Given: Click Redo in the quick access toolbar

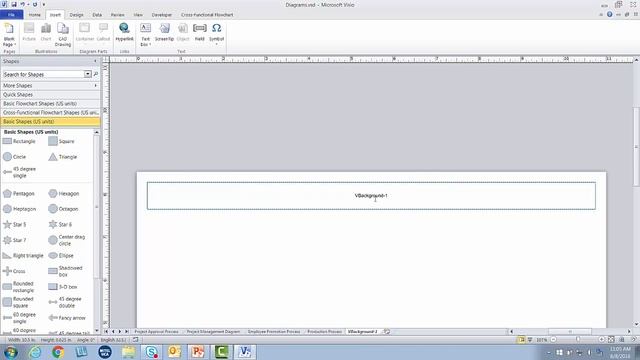Looking at the screenshot, I should pyautogui.click(x=35, y=4).
